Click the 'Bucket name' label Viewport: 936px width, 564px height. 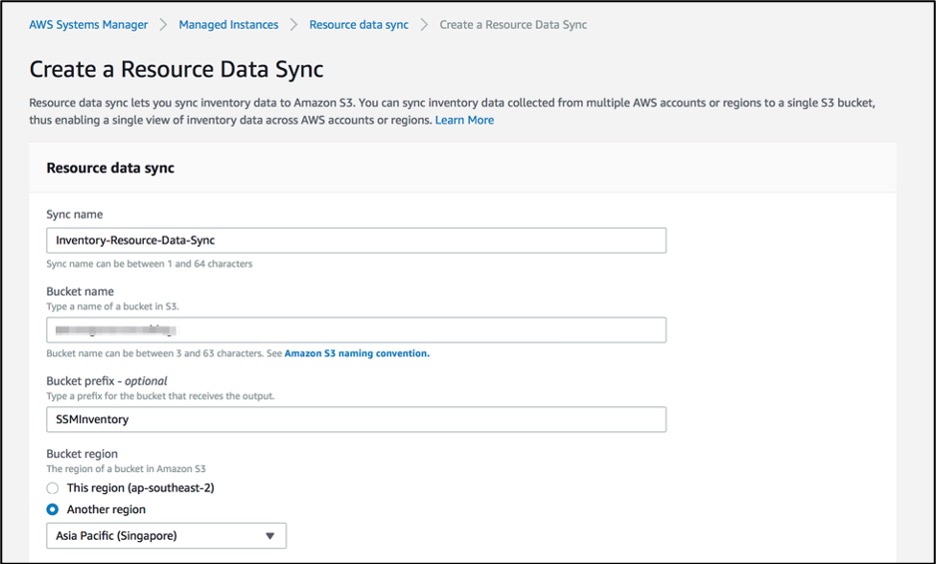[x=80, y=291]
